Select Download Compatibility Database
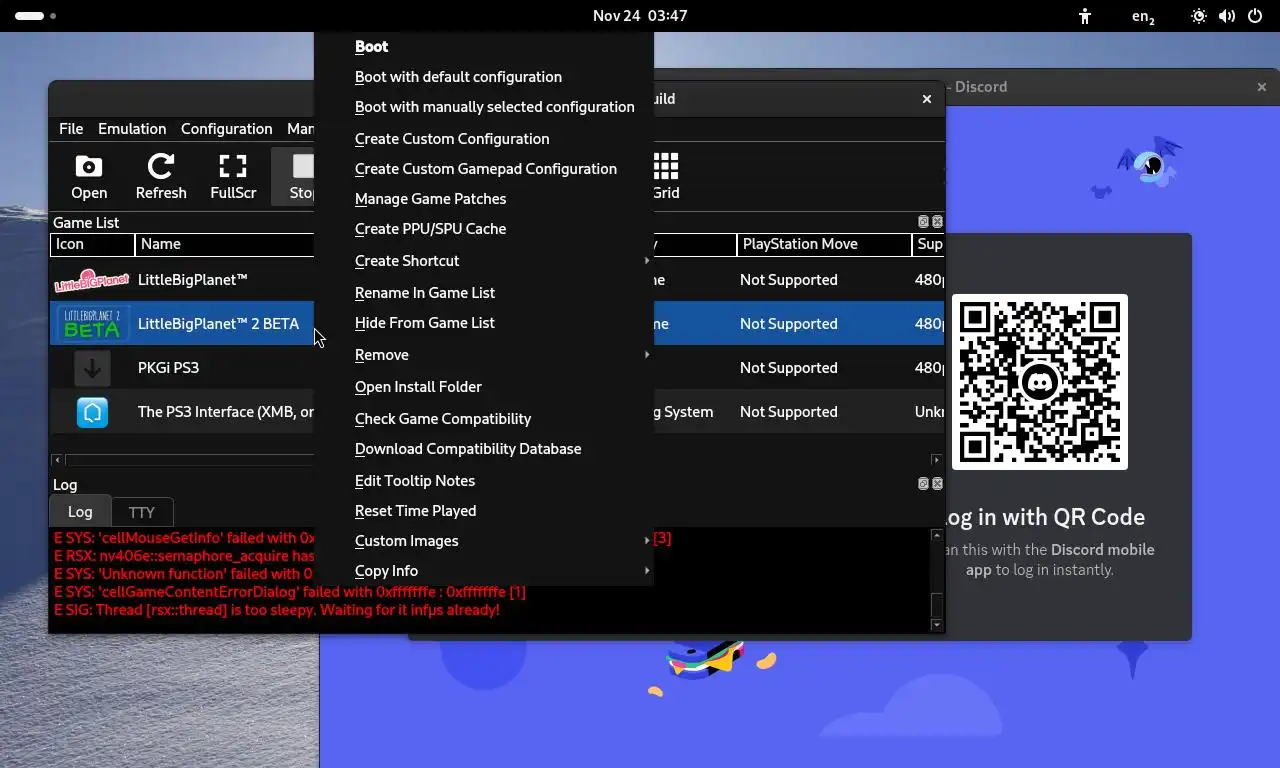This screenshot has width=1280, height=768. click(484, 449)
